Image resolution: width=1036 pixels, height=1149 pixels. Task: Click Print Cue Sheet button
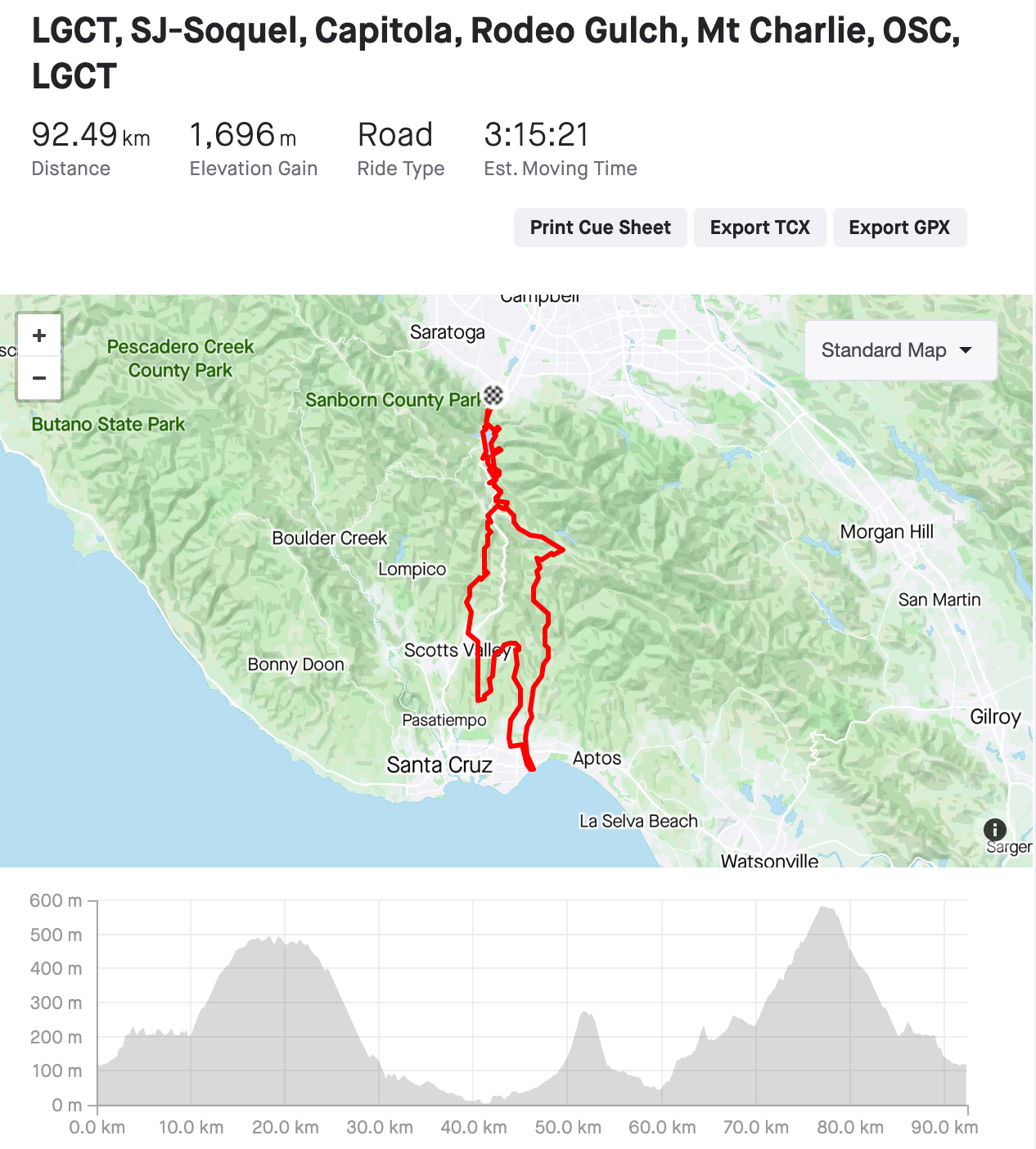(600, 228)
